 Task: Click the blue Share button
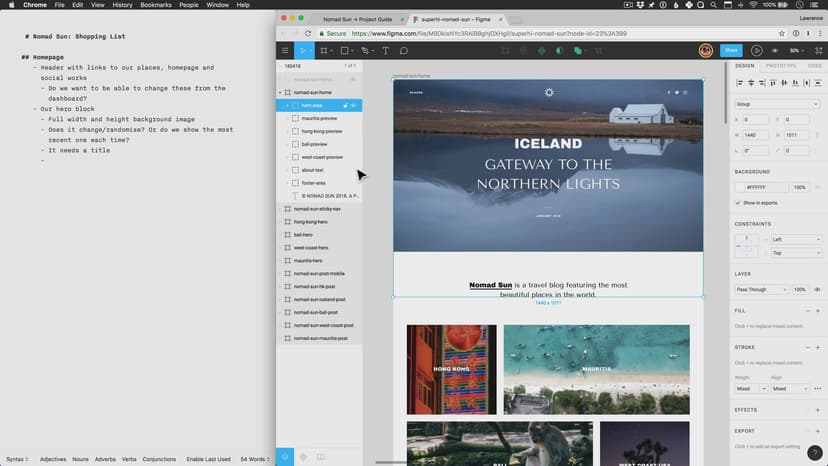click(731, 50)
